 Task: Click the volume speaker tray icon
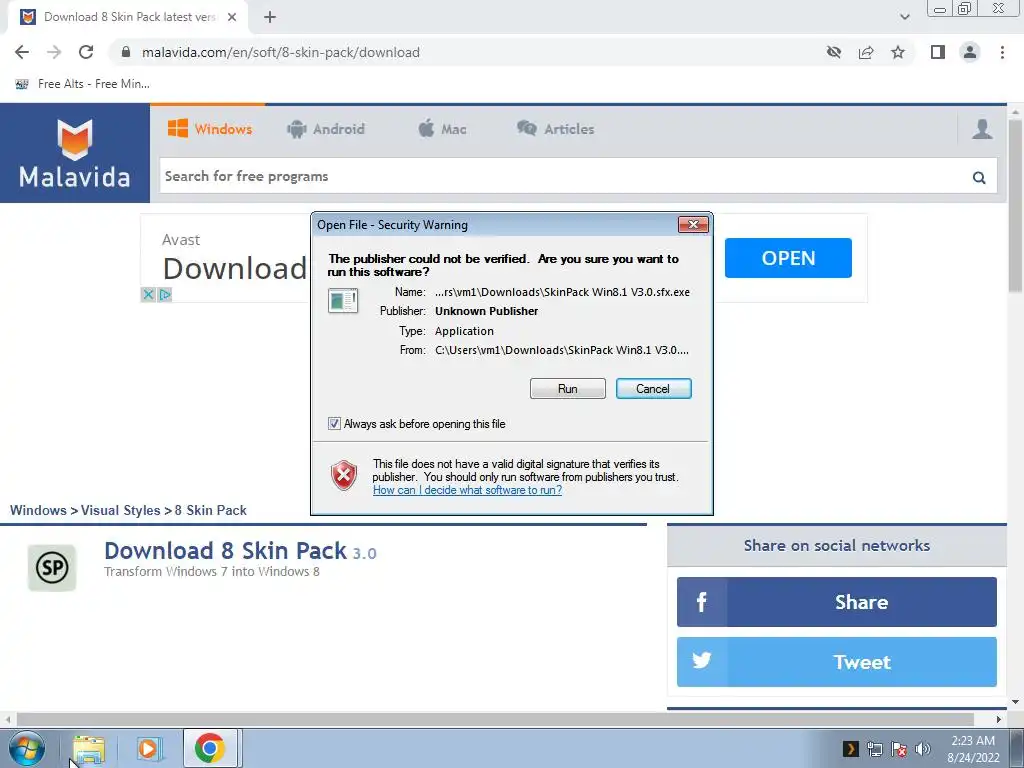point(923,748)
